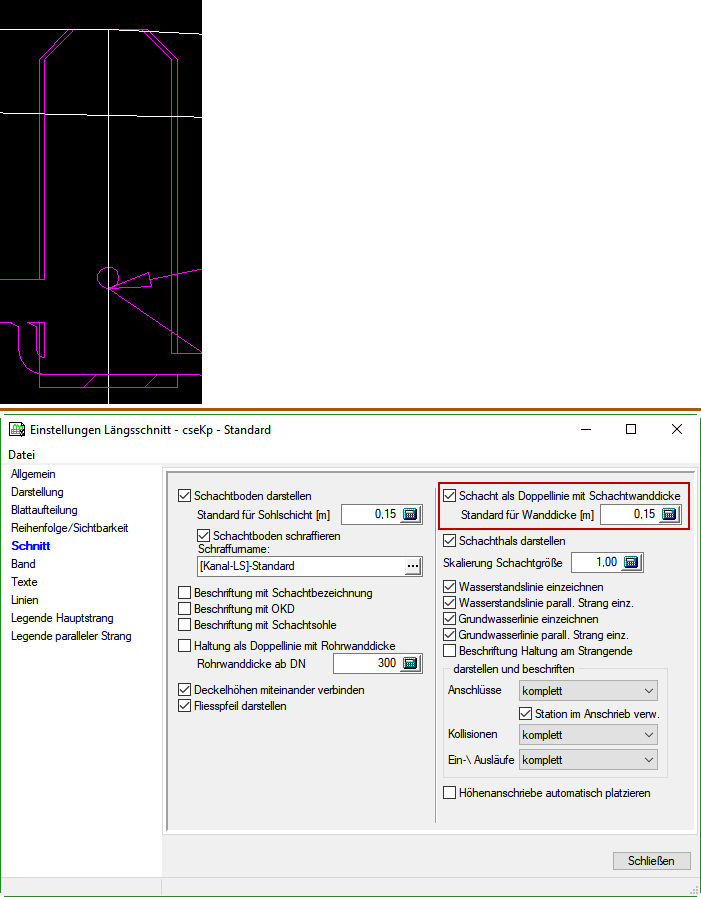Open the Kollisionen dropdown
This screenshot has width=701, height=897.
coord(588,735)
